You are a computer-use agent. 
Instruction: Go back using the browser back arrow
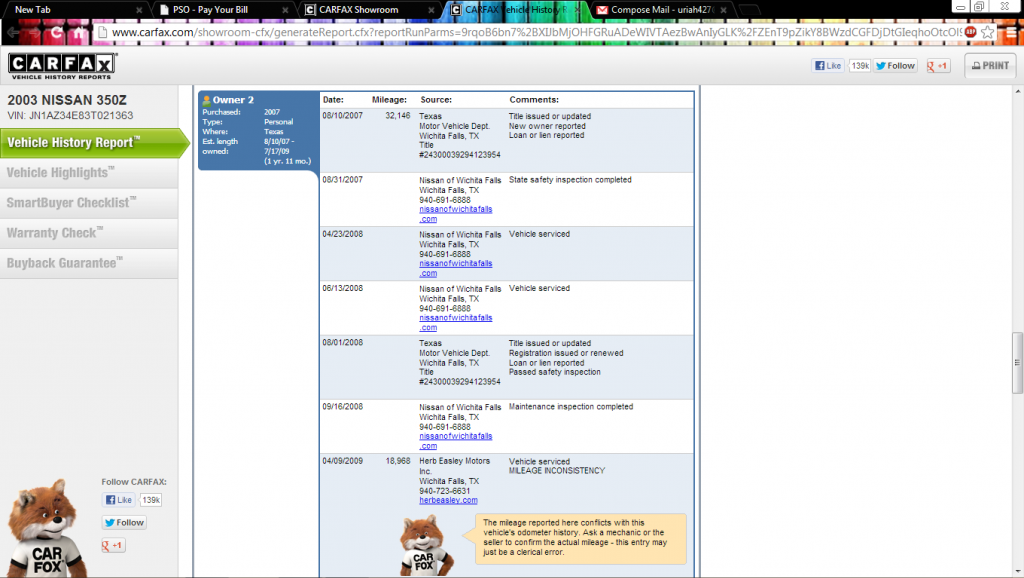[13, 32]
